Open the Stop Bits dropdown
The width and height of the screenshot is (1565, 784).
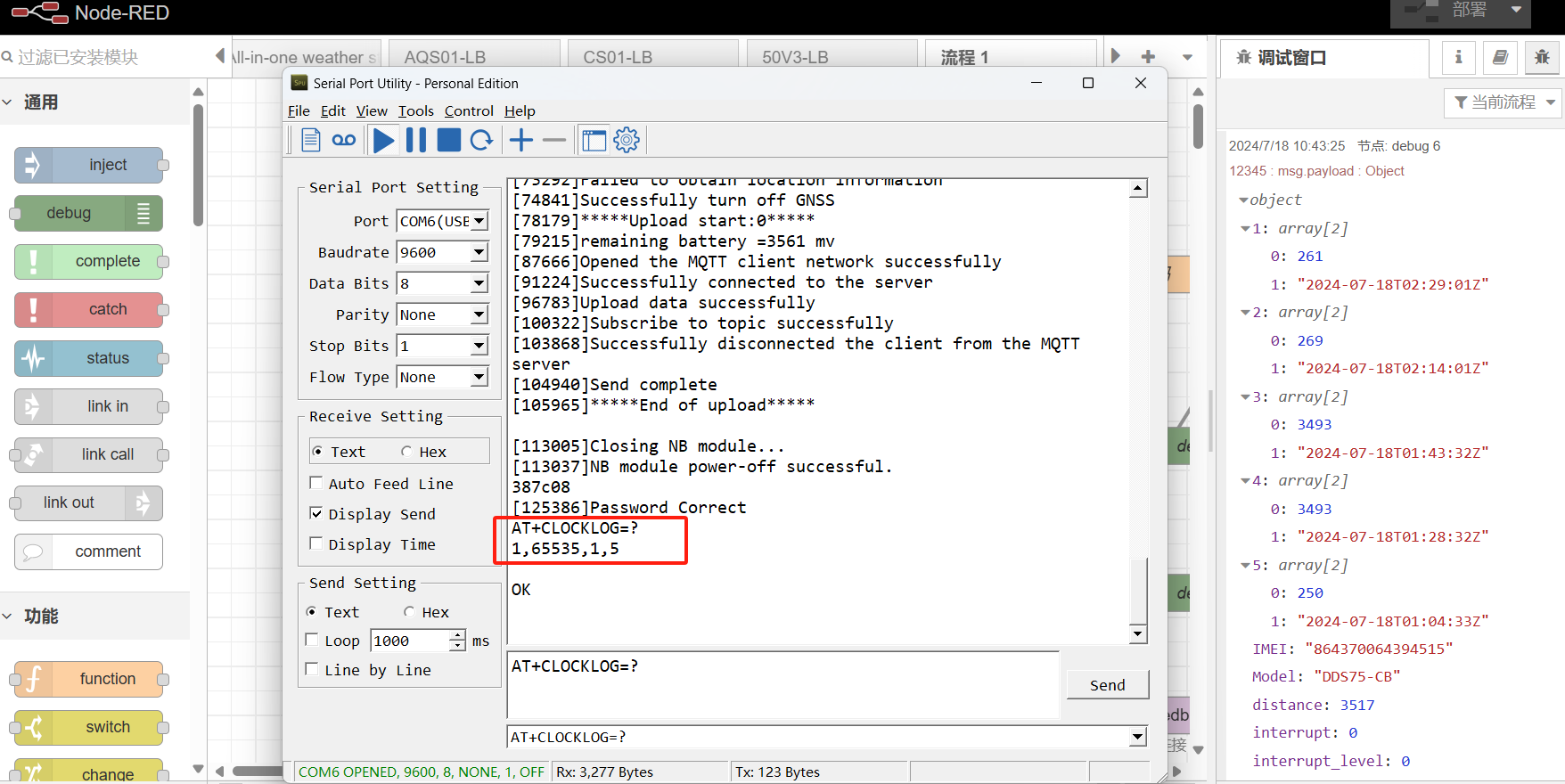pyautogui.click(x=479, y=346)
